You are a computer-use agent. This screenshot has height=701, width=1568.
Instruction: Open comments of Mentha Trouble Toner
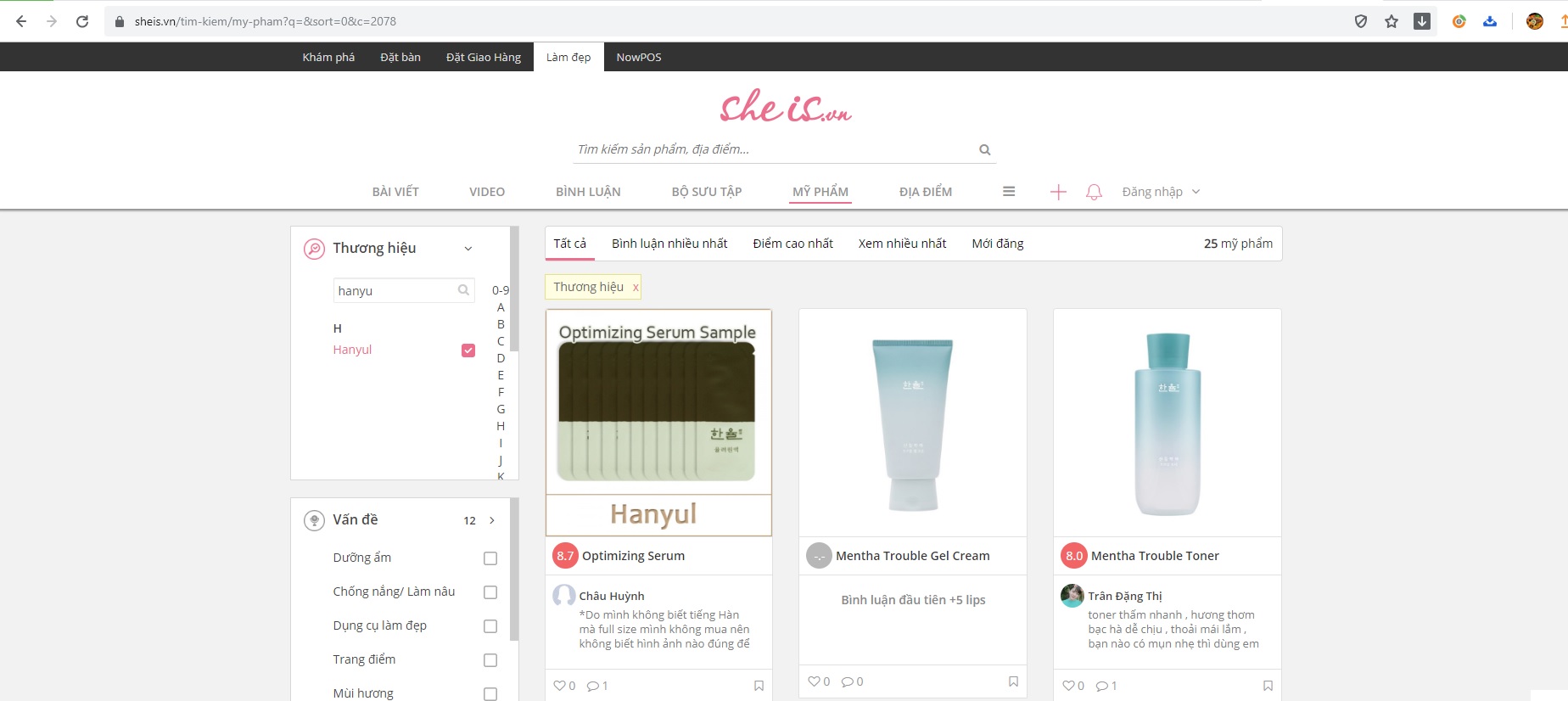pyautogui.click(x=1106, y=686)
